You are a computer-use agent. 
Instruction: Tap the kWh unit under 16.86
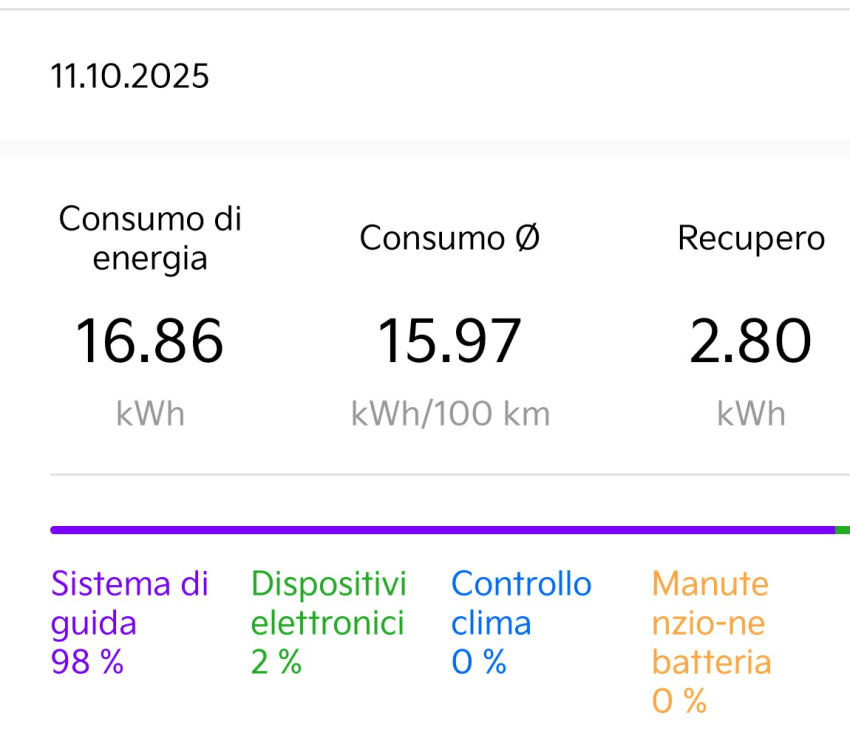[150, 413]
